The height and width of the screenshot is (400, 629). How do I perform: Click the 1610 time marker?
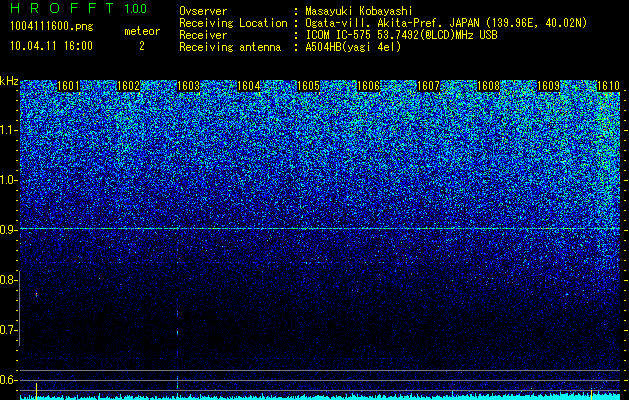(x=608, y=86)
